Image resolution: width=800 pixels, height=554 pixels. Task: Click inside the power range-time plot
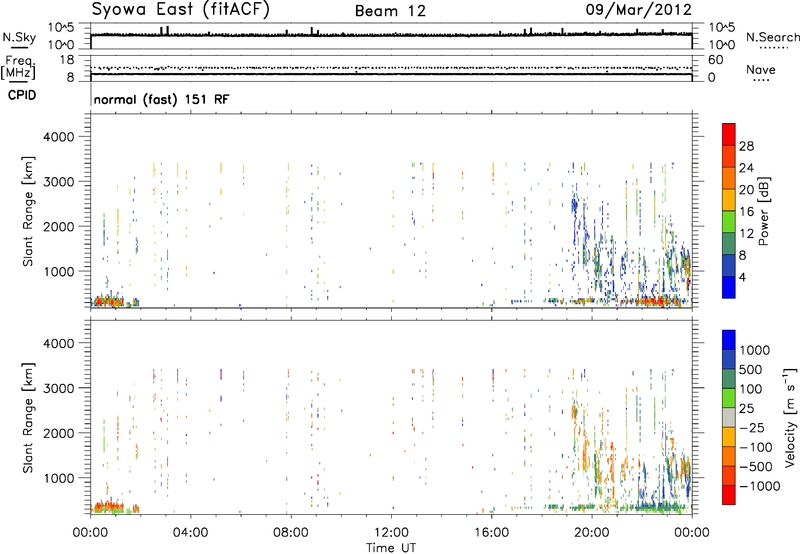tap(391, 211)
